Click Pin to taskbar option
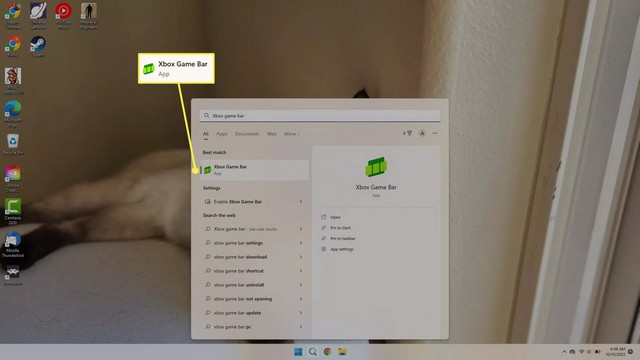Screen dimensions: 640x360 (x=342, y=238)
